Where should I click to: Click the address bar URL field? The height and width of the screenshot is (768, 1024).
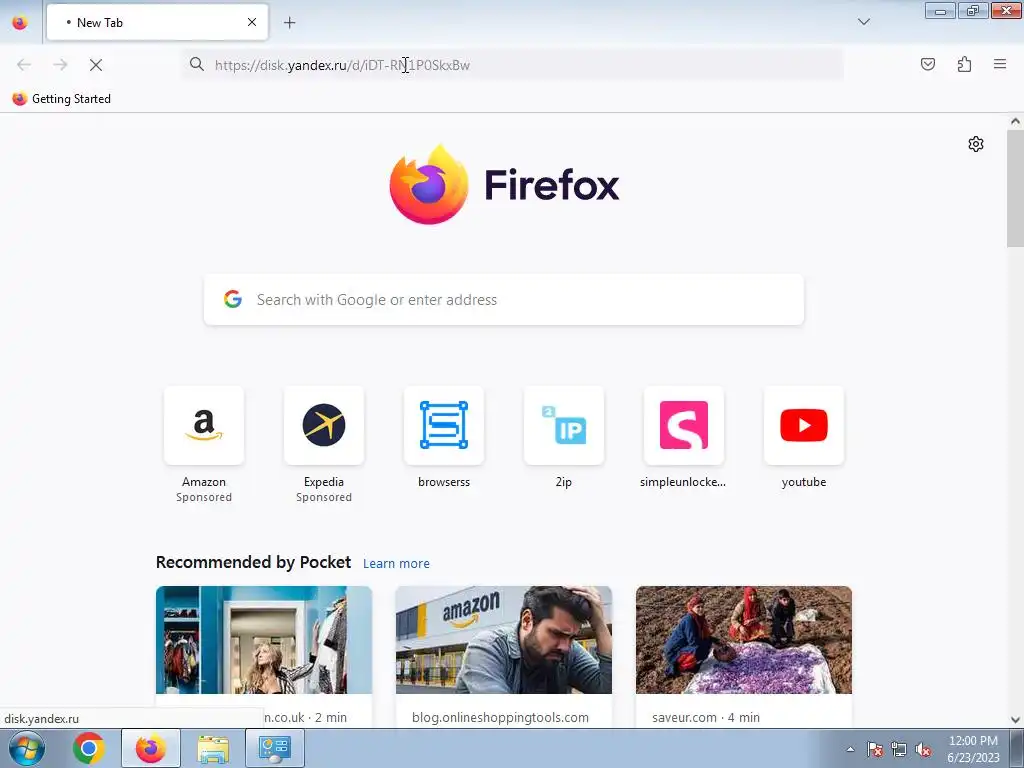click(x=513, y=65)
